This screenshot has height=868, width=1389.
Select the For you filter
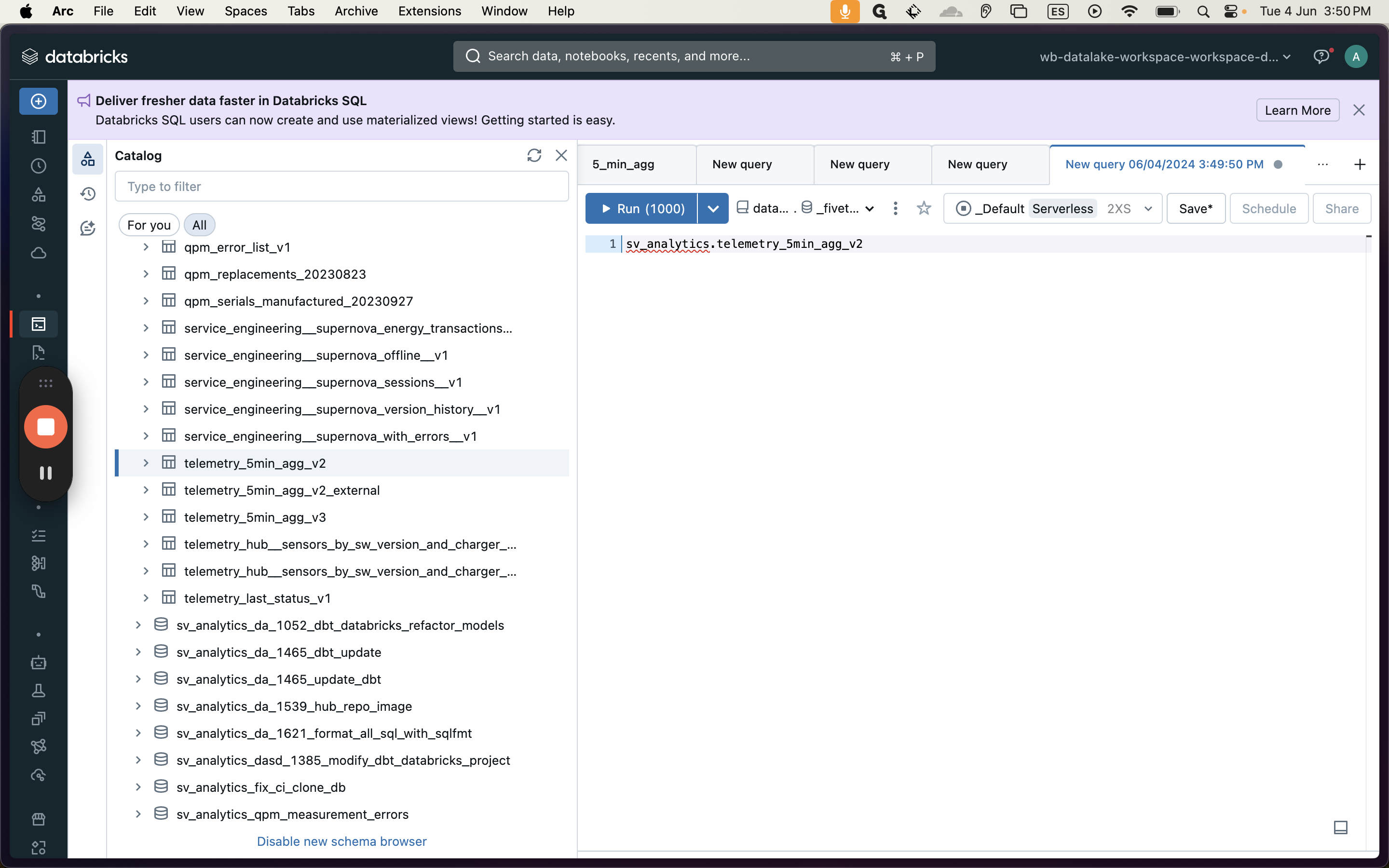coord(149,225)
